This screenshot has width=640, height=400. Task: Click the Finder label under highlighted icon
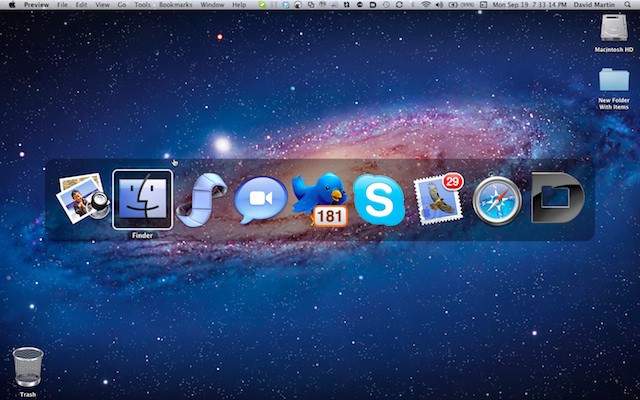point(142,236)
